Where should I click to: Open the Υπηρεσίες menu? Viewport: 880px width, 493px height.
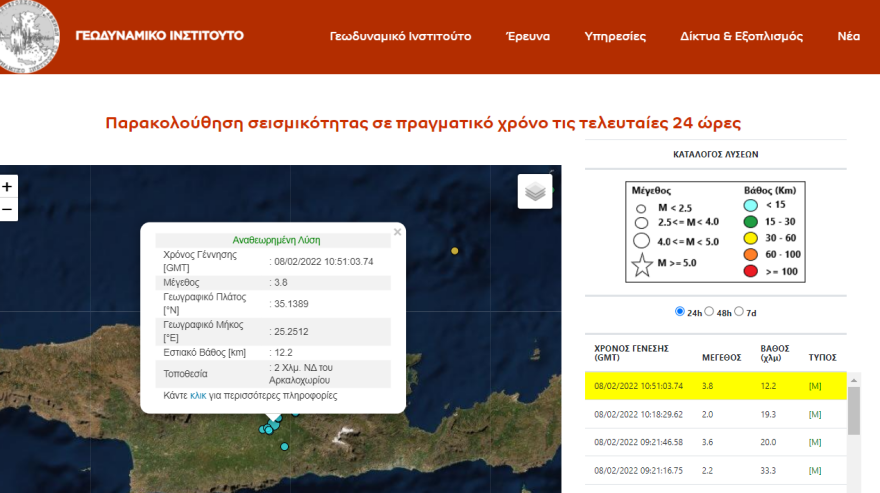click(615, 36)
